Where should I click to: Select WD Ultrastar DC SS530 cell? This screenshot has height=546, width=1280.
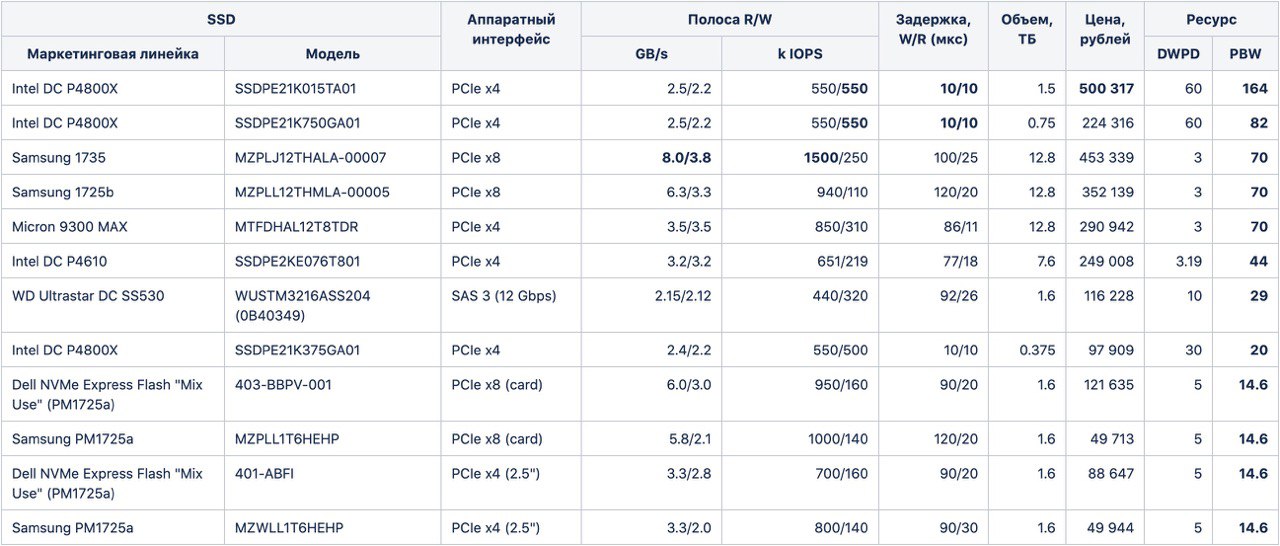pos(113,305)
